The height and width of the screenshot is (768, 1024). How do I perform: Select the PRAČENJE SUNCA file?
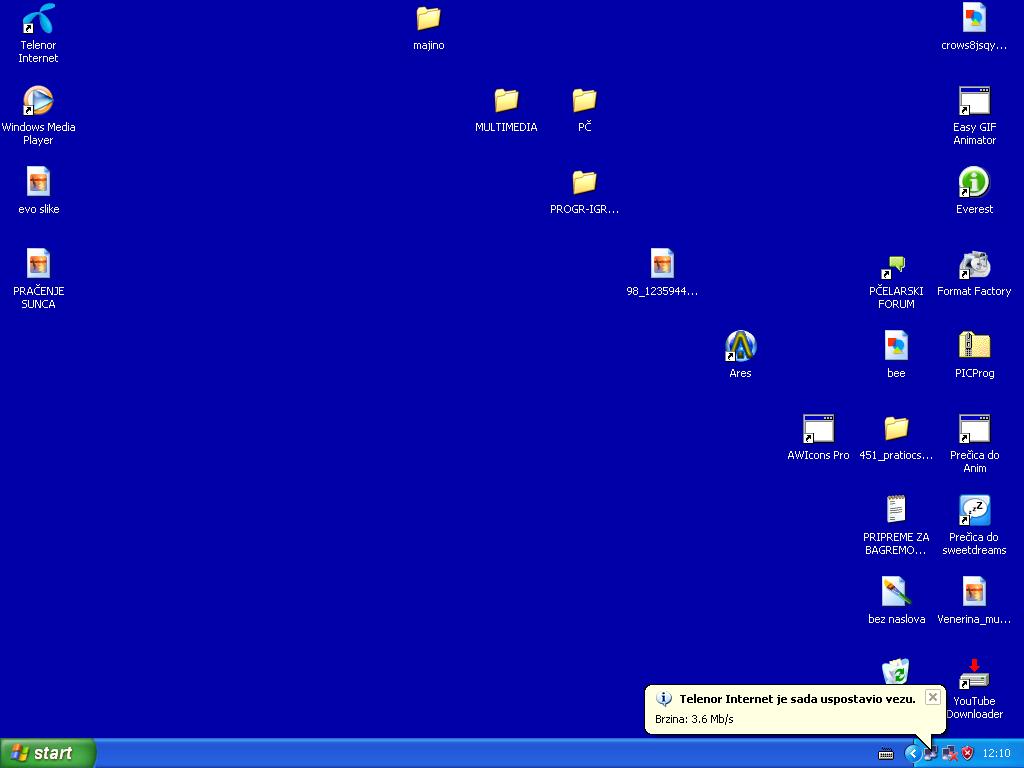[38, 265]
